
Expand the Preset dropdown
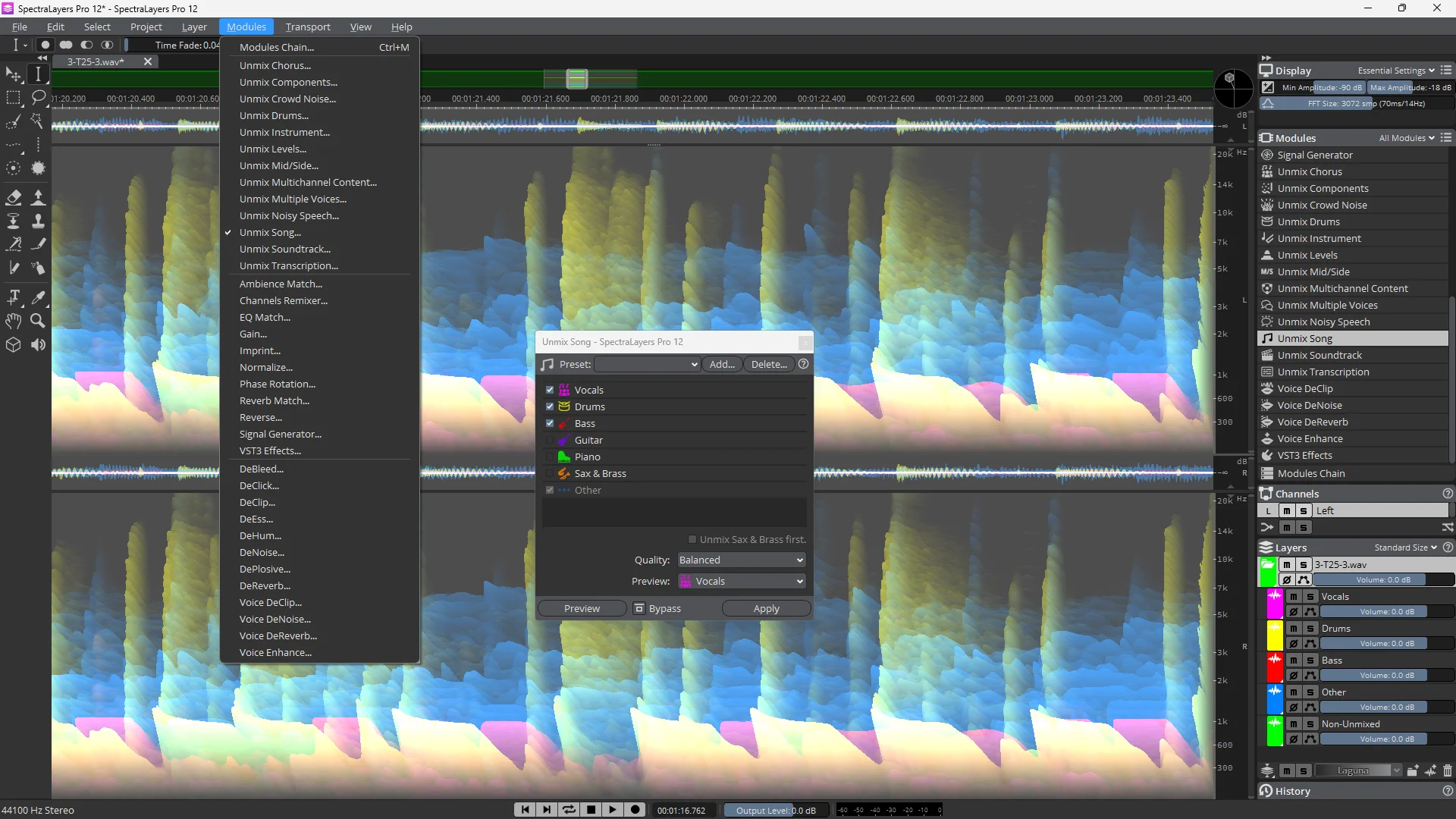[647, 365]
